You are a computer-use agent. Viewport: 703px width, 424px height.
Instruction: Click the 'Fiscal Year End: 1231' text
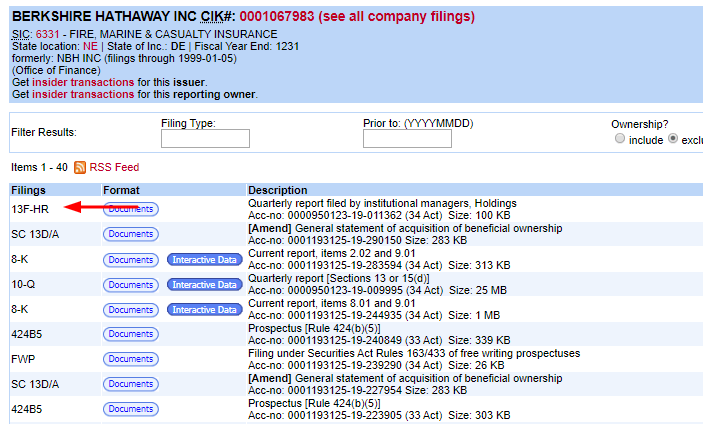[x=247, y=47]
